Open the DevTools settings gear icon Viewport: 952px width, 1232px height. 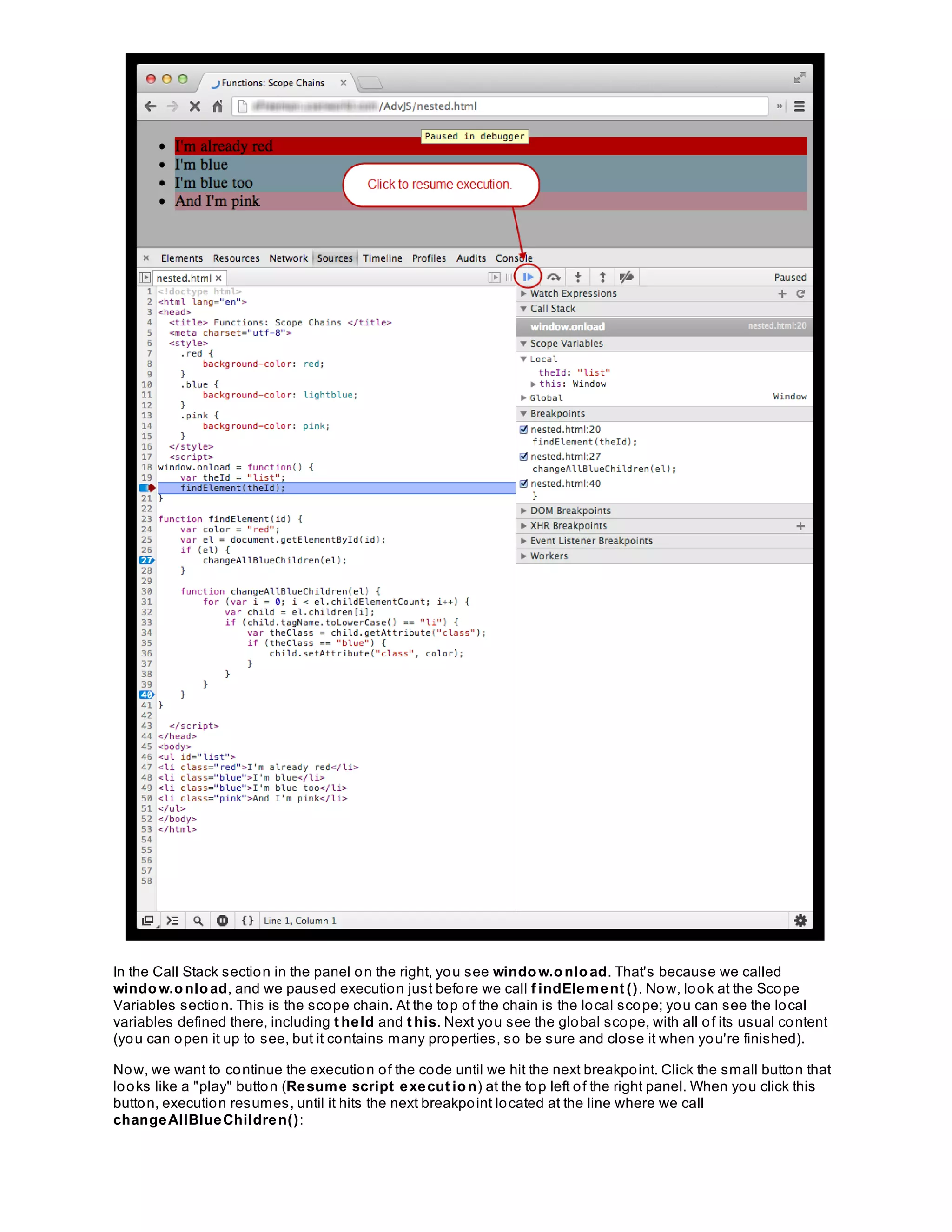pos(800,921)
